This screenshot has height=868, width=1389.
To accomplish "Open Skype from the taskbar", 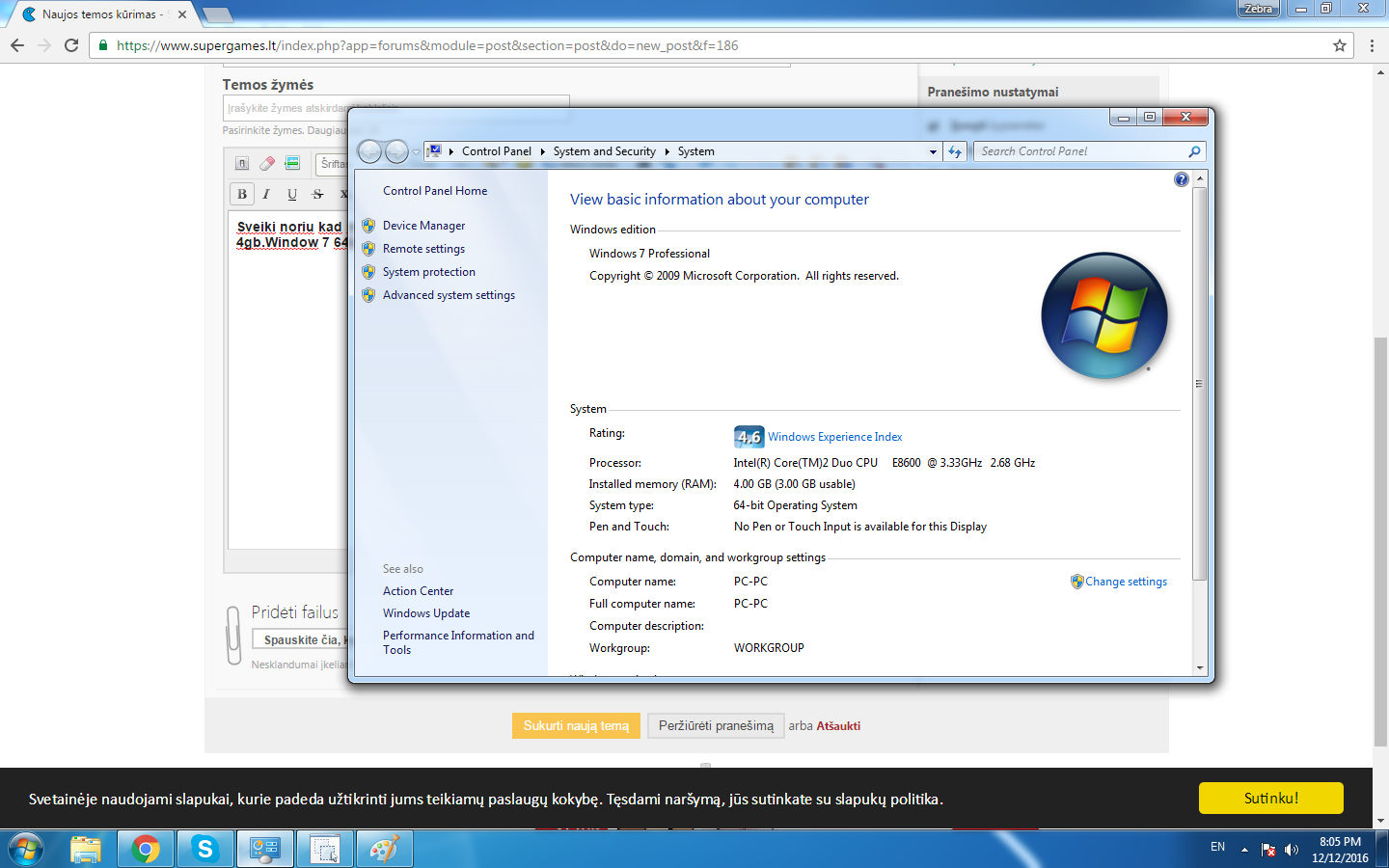I will 204,849.
